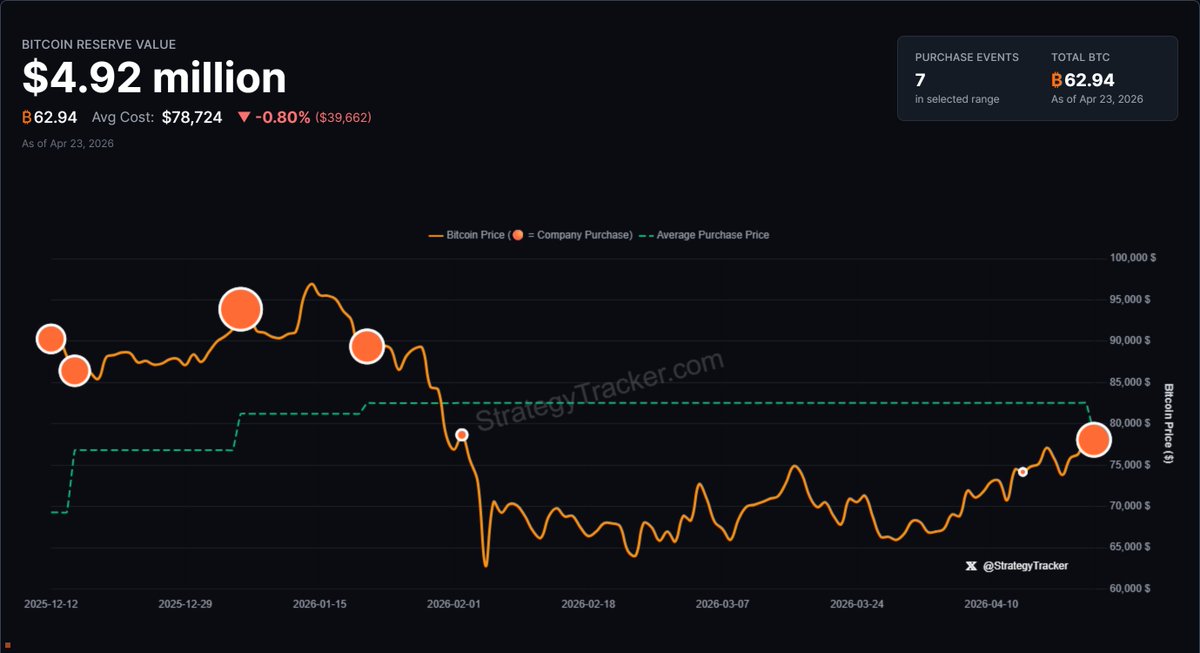Click the $4.92 million reserve value
The image size is (1200, 653).
154,78
